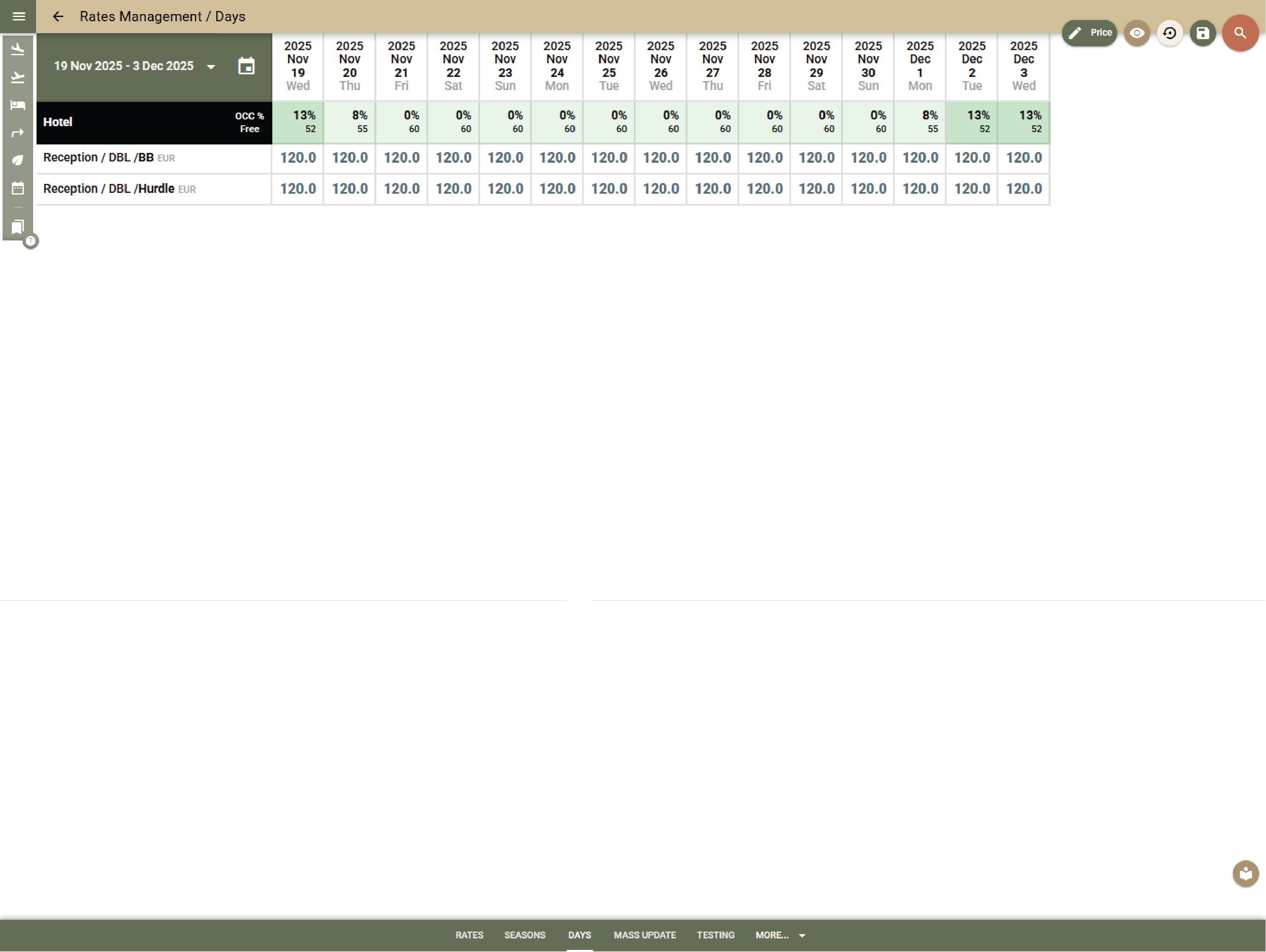The height and width of the screenshot is (952, 1266).
Task: Click the help question mark button
Action: pos(31,241)
